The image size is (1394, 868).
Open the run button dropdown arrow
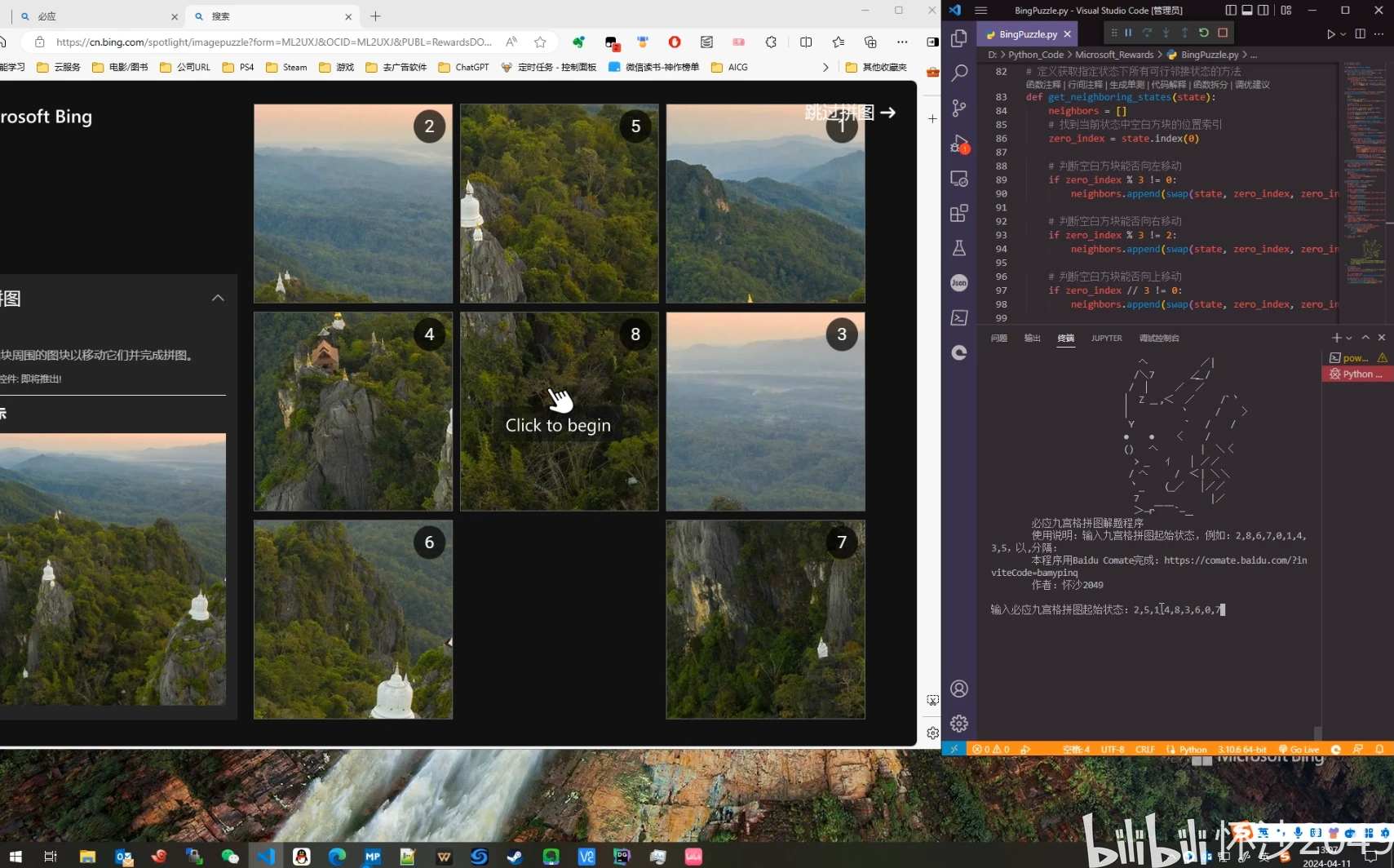click(x=1343, y=34)
